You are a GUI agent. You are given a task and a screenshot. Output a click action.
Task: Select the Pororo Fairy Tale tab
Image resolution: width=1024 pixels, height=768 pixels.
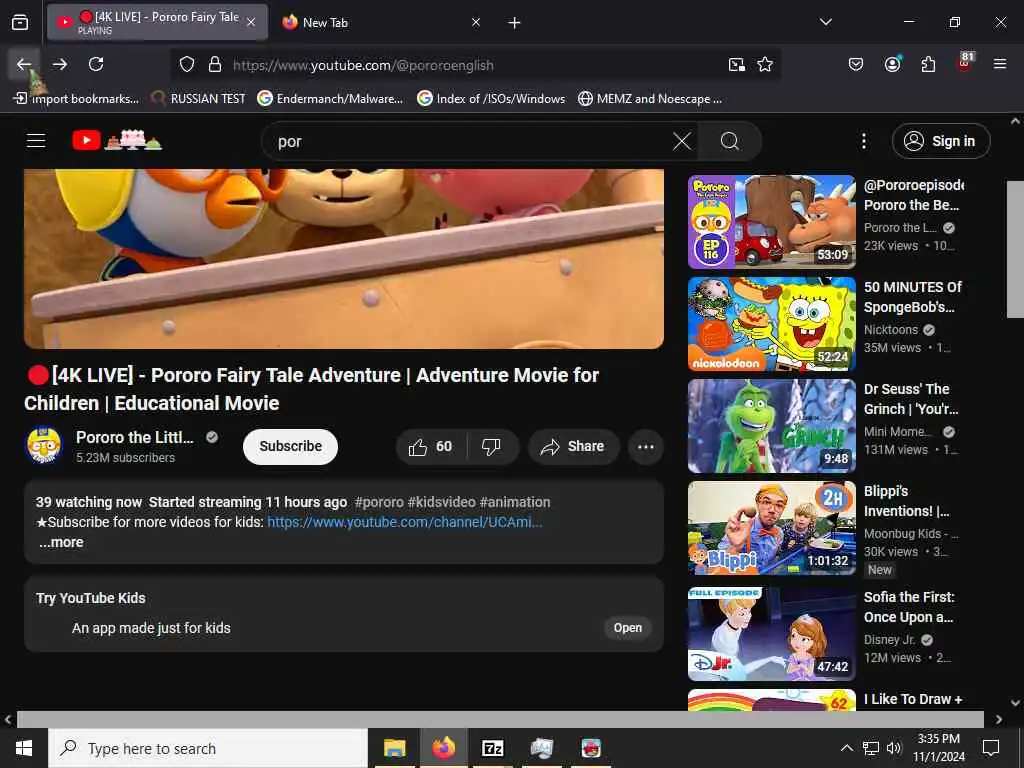tap(157, 22)
